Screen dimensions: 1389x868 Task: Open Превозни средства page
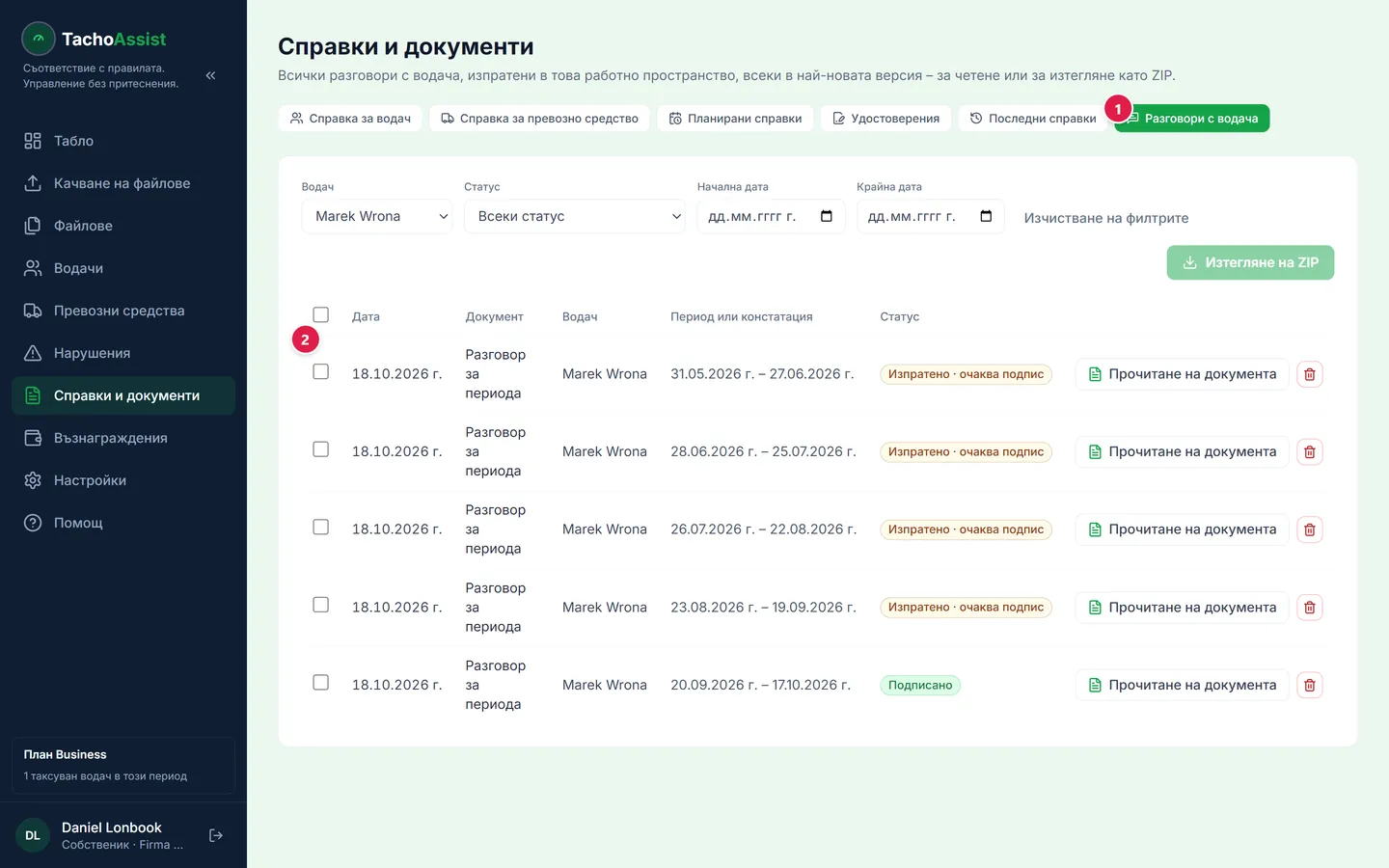coord(123,311)
